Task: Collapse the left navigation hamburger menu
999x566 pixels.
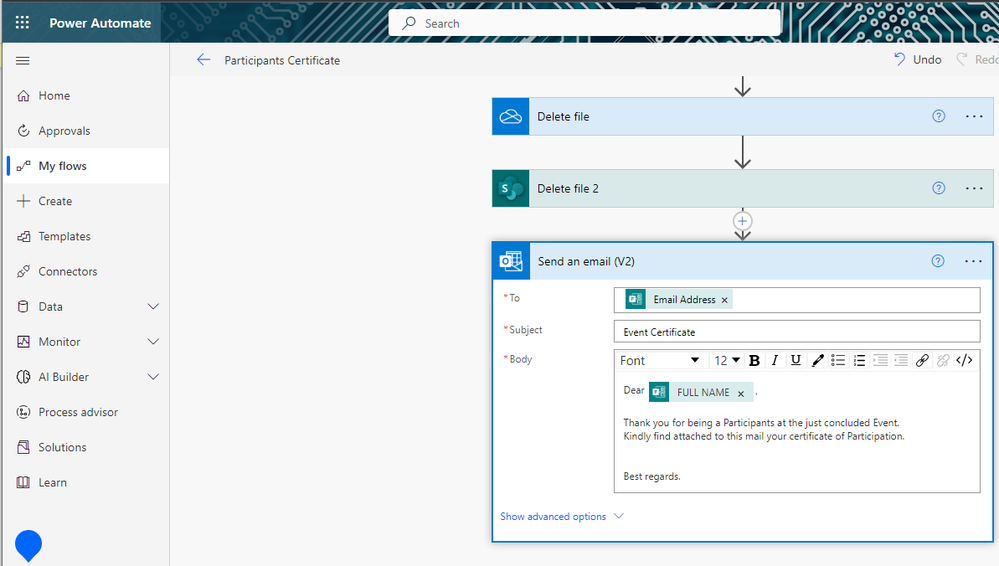Action: click(22, 61)
